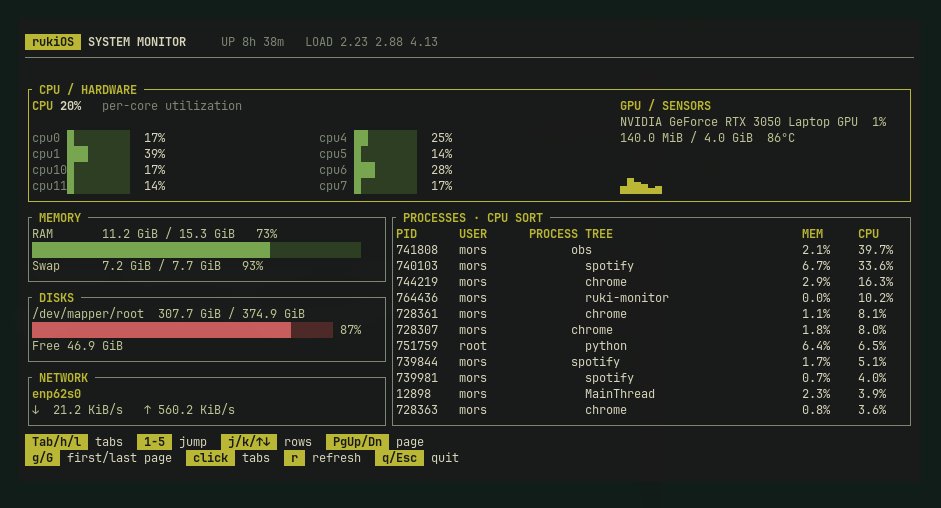941x508 pixels.
Task: Click the download arrow beside 21.2 KiB/s
Action: pos(36,410)
